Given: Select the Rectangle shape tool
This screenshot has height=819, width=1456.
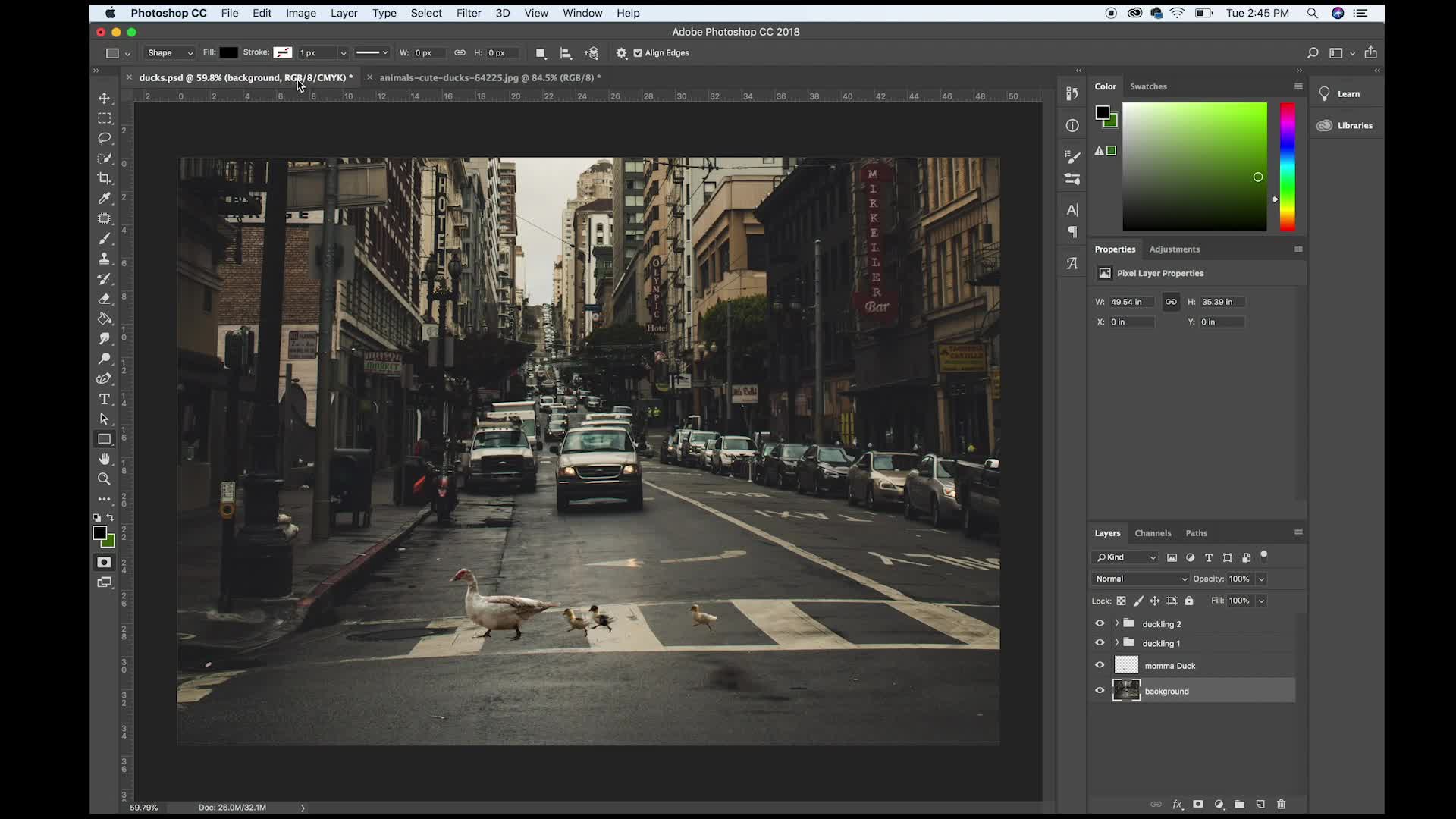Looking at the screenshot, I should pyautogui.click(x=105, y=439).
